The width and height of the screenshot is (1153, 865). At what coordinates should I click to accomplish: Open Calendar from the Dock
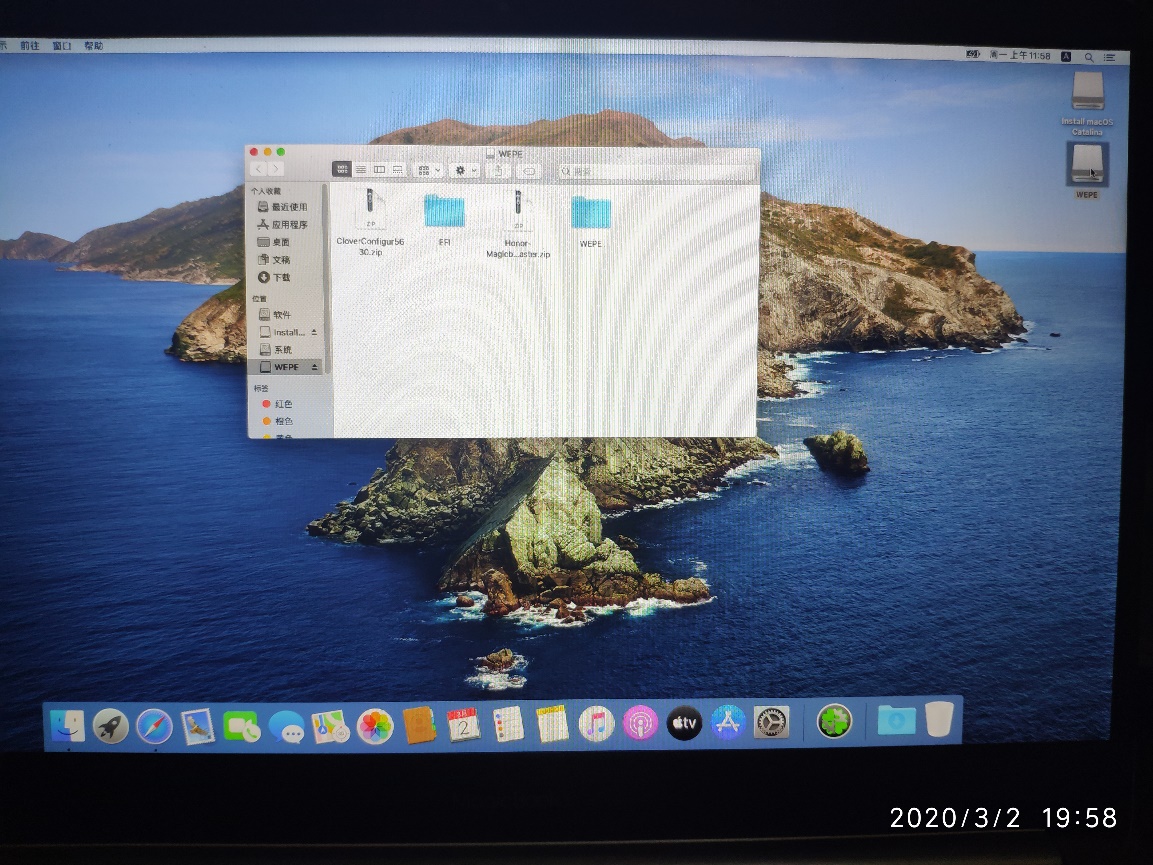[x=463, y=725]
